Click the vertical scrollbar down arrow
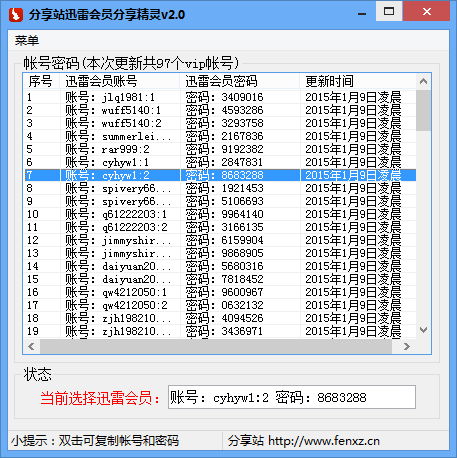Screen dimensions: 457x458 pyautogui.click(x=423, y=330)
